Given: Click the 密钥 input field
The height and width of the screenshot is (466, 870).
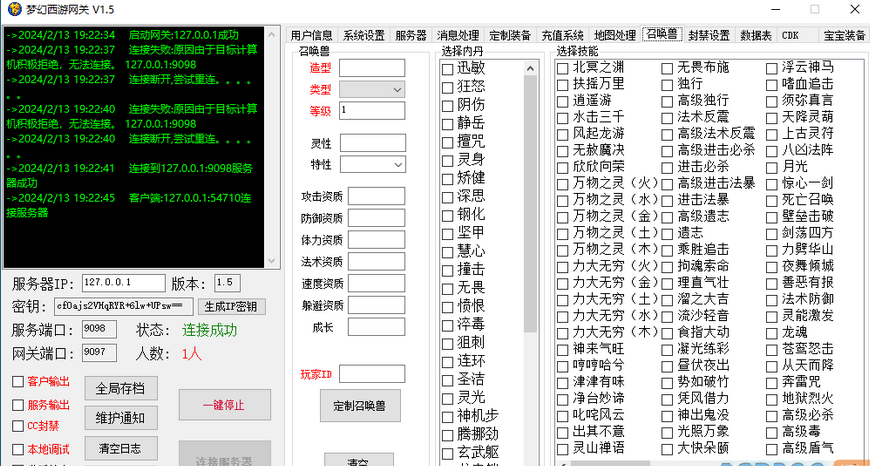Looking at the screenshot, I should tap(124, 306).
